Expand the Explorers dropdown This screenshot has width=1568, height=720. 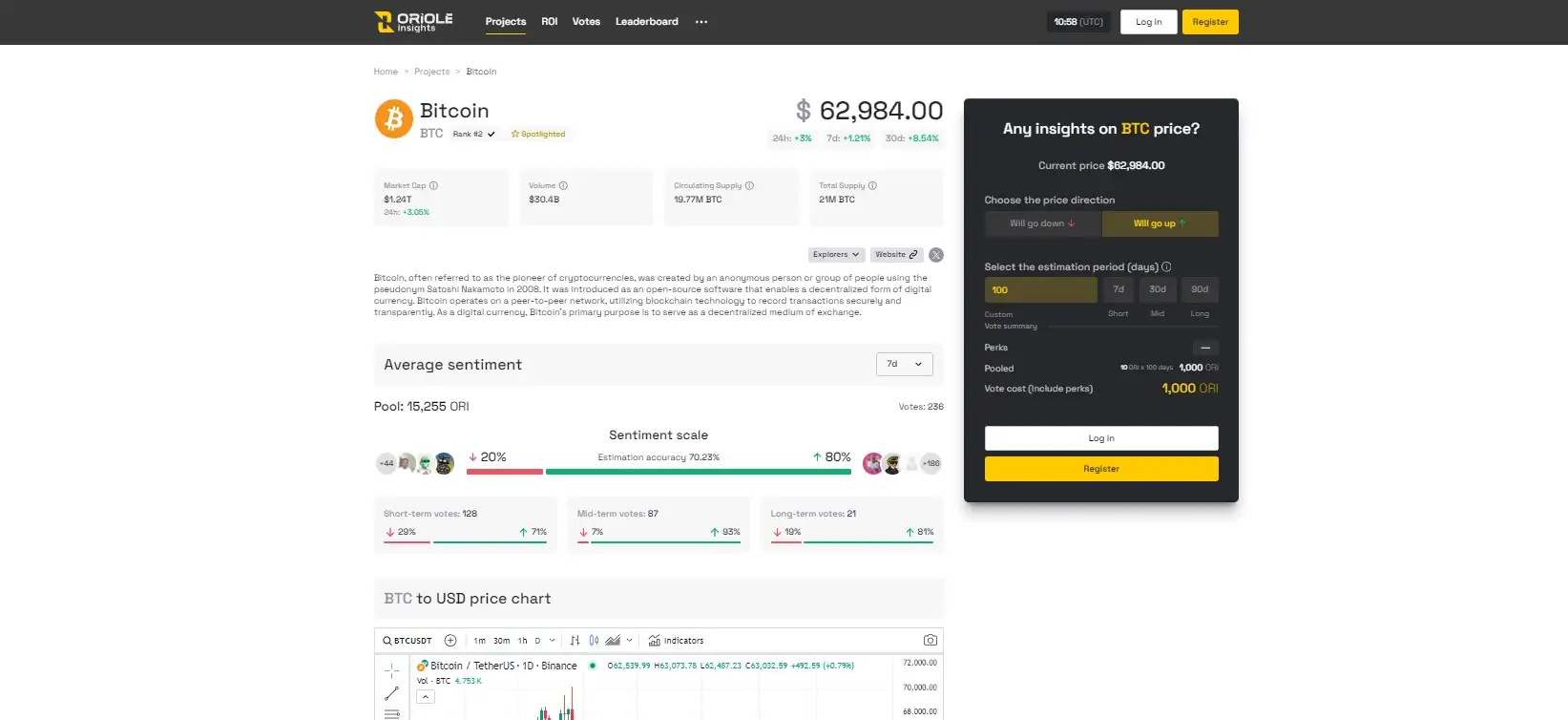coord(836,255)
